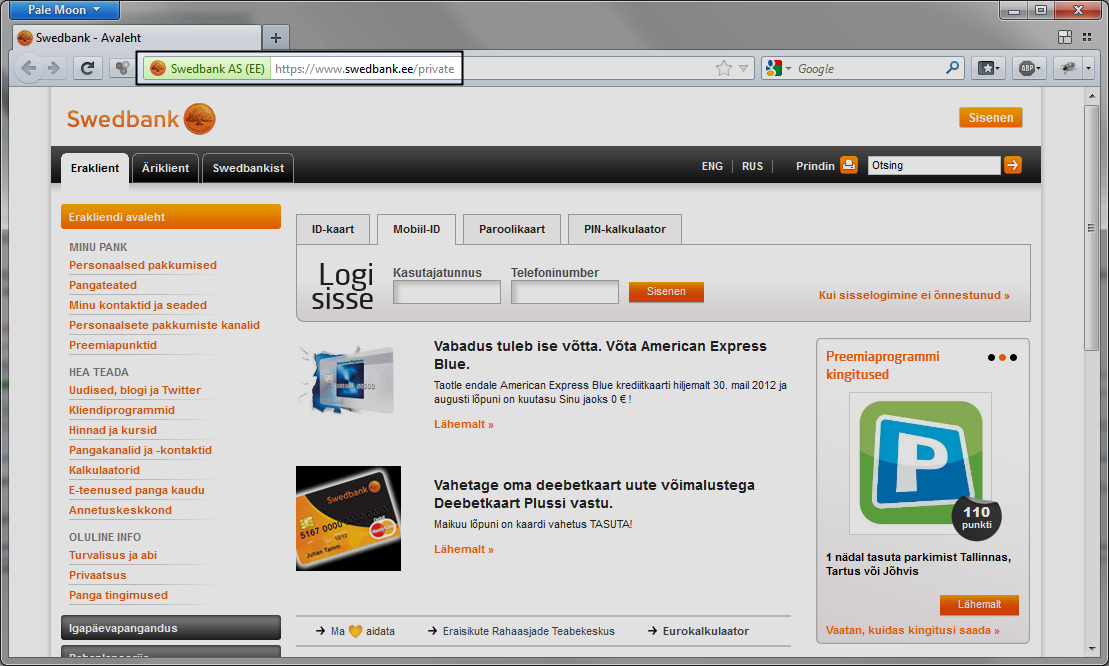Click the scrollbar down arrow
The image size is (1109, 666).
click(x=1091, y=648)
